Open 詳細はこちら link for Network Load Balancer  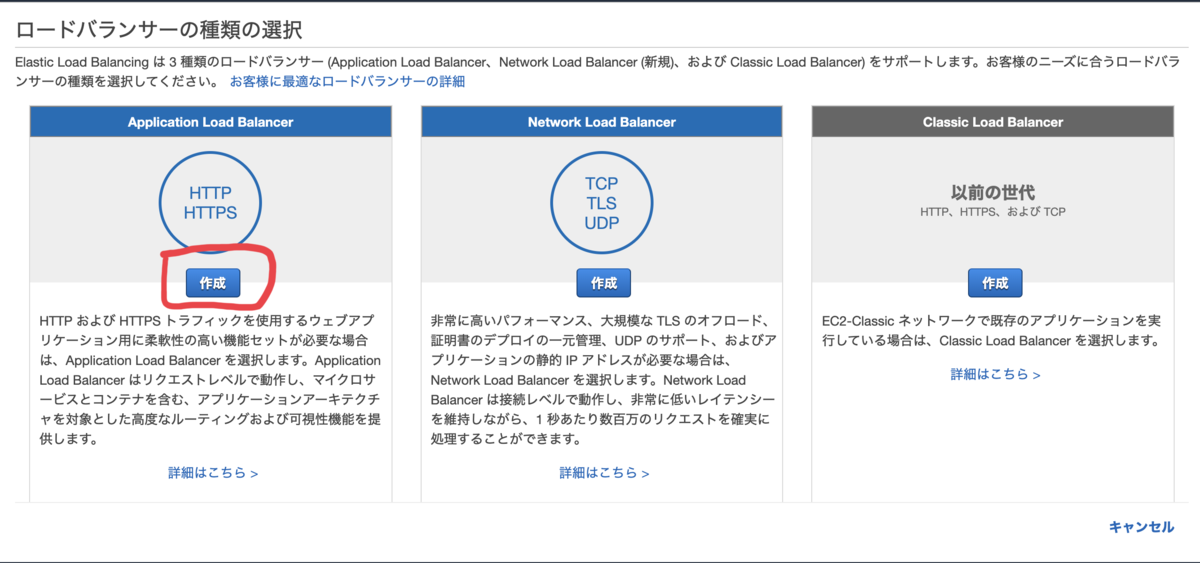pos(604,473)
